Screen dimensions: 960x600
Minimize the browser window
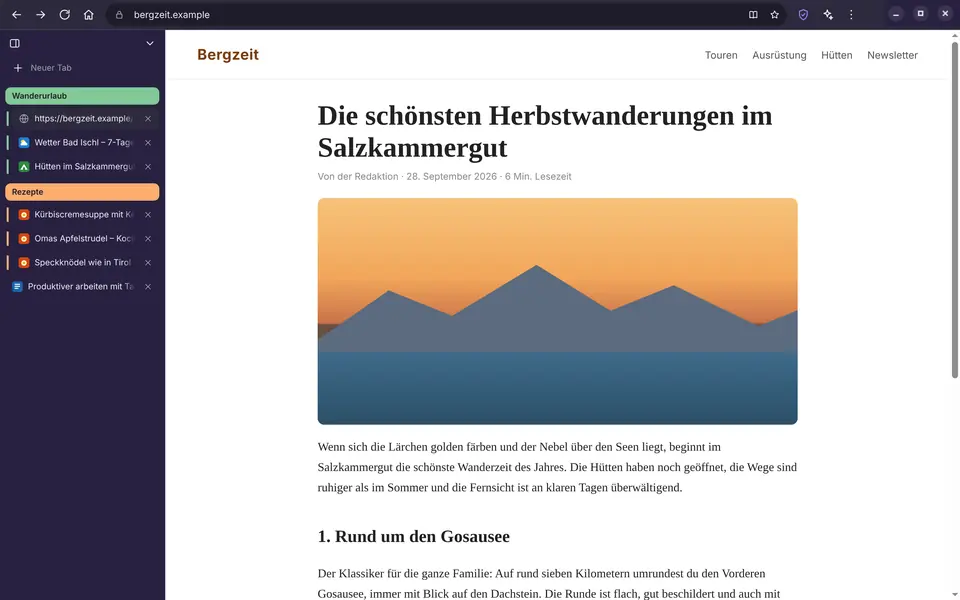point(896,14)
